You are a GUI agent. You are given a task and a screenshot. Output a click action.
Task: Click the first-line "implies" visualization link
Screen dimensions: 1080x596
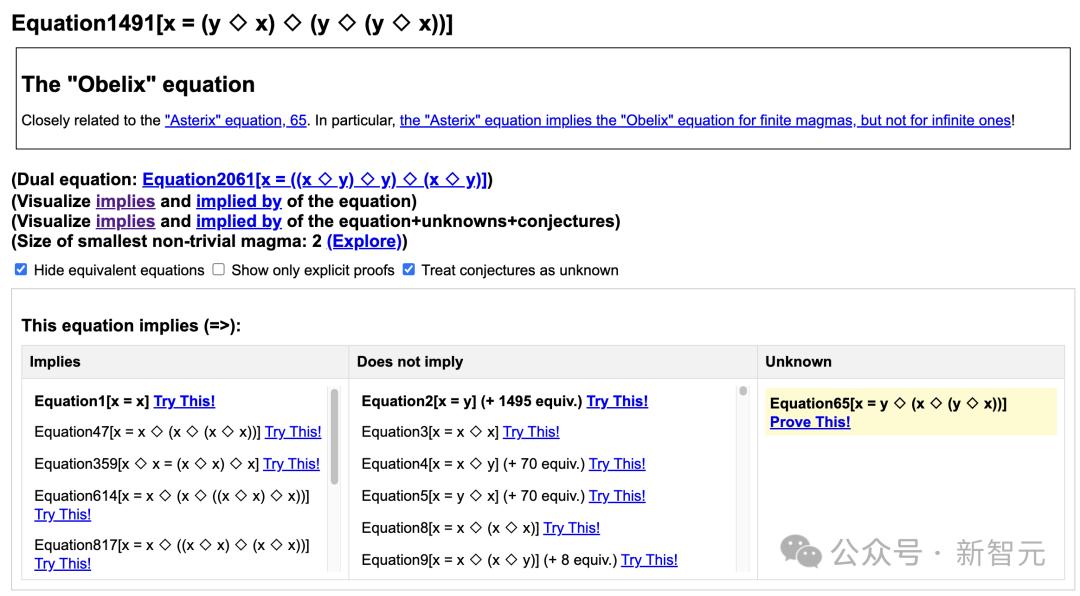tap(125, 201)
